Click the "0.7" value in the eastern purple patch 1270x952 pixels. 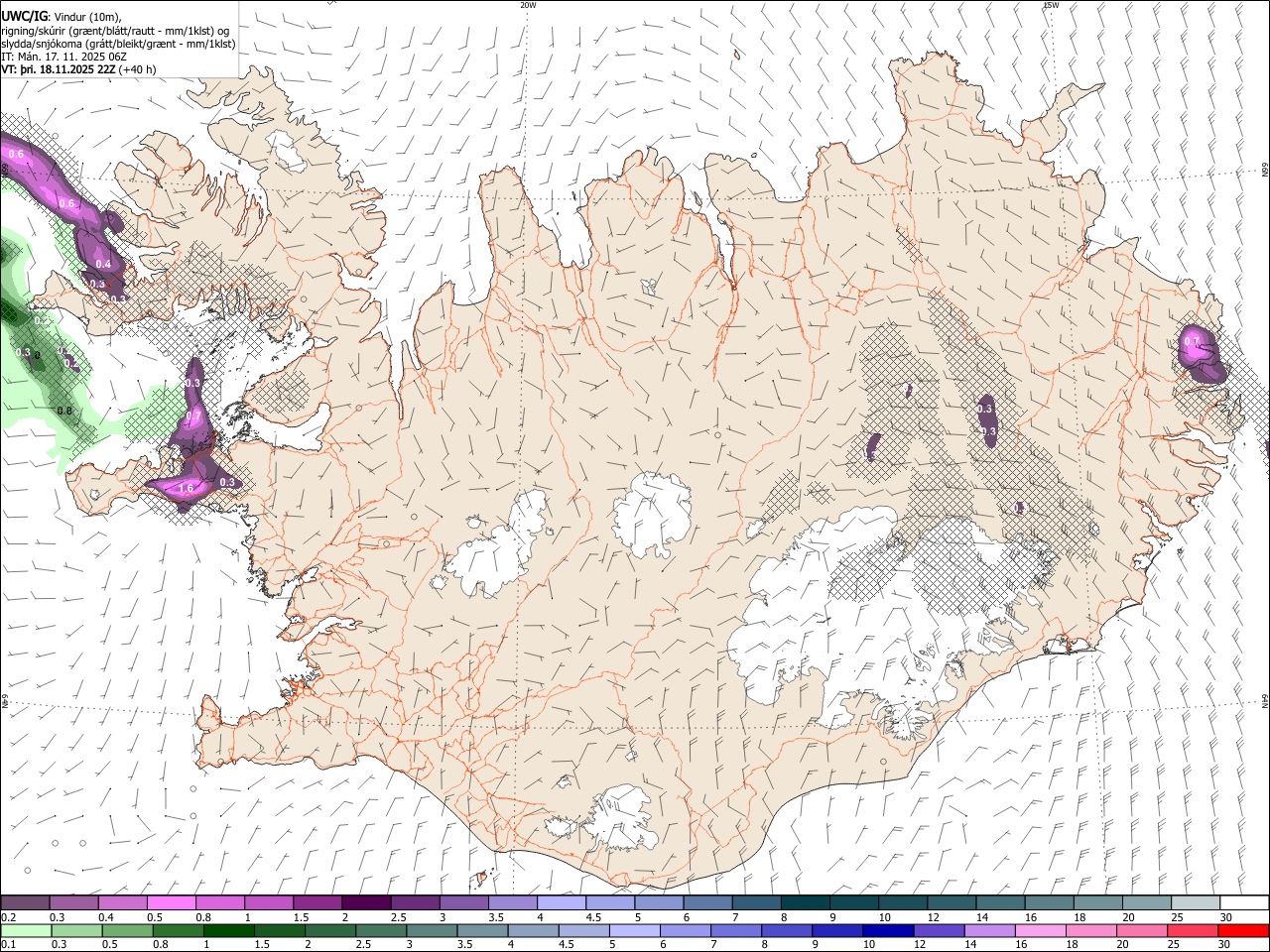click(1193, 341)
